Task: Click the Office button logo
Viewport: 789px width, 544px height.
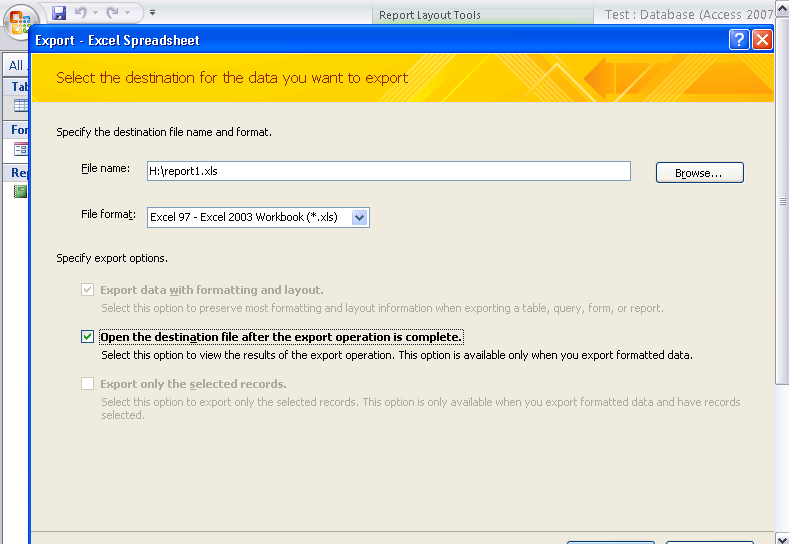Action: point(20,22)
